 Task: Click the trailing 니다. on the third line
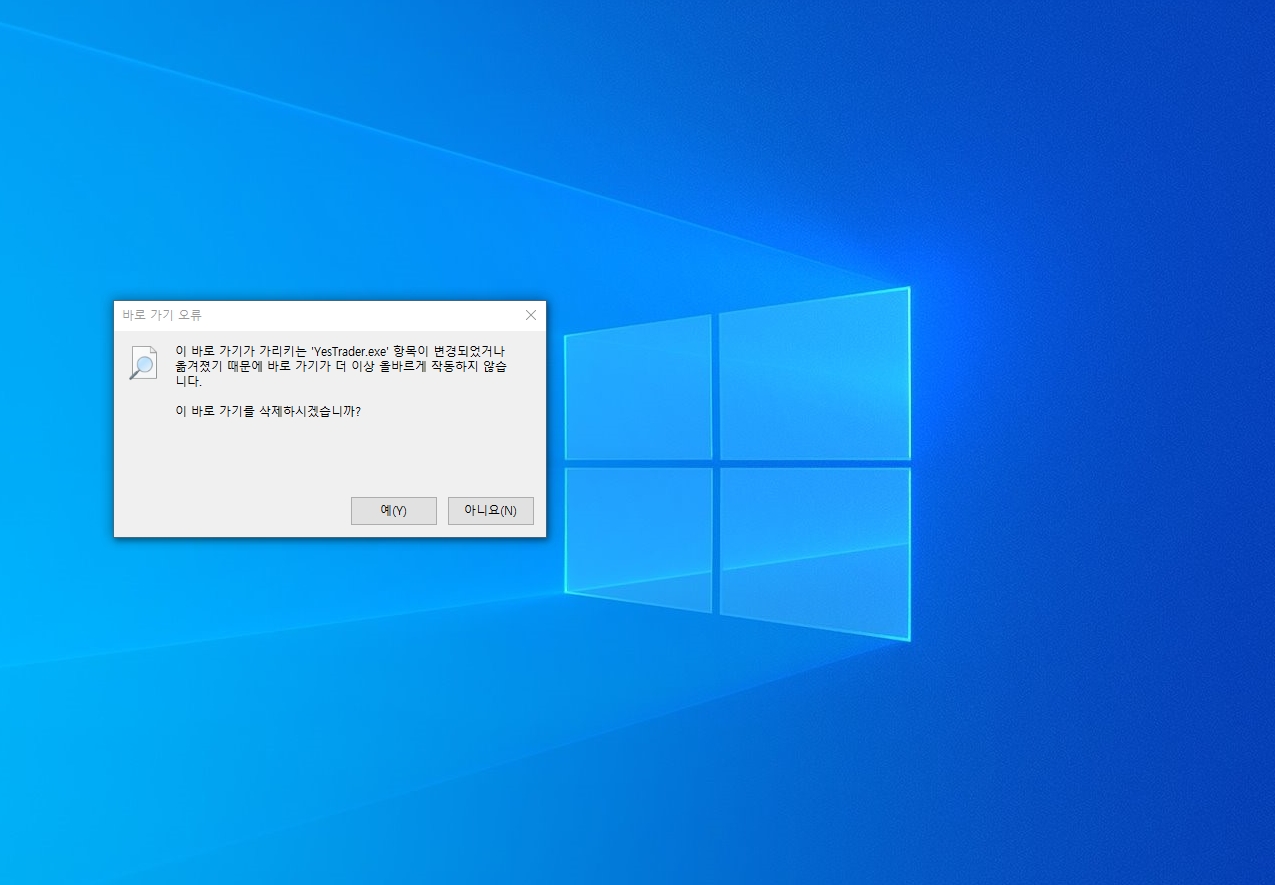[188, 381]
